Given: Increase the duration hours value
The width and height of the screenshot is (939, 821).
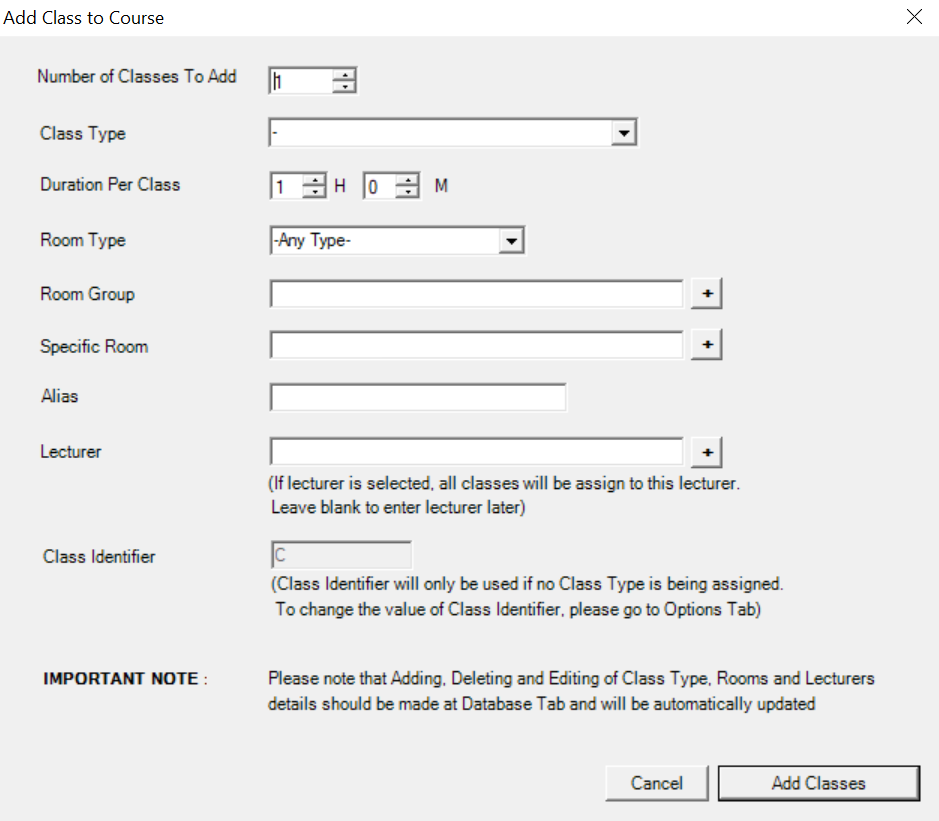Looking at the screenshot, I should click(x=314, y=181).
